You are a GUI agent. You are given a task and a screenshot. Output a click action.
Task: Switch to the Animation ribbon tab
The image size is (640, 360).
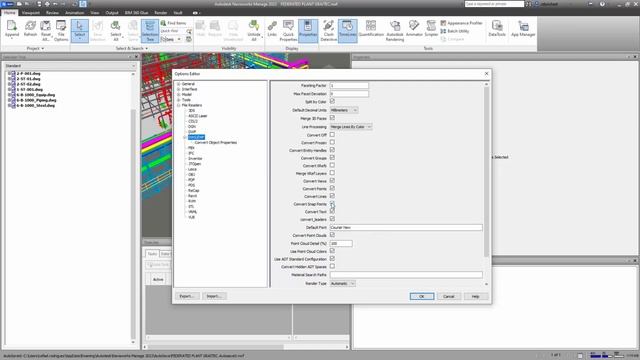click(74, 13)
